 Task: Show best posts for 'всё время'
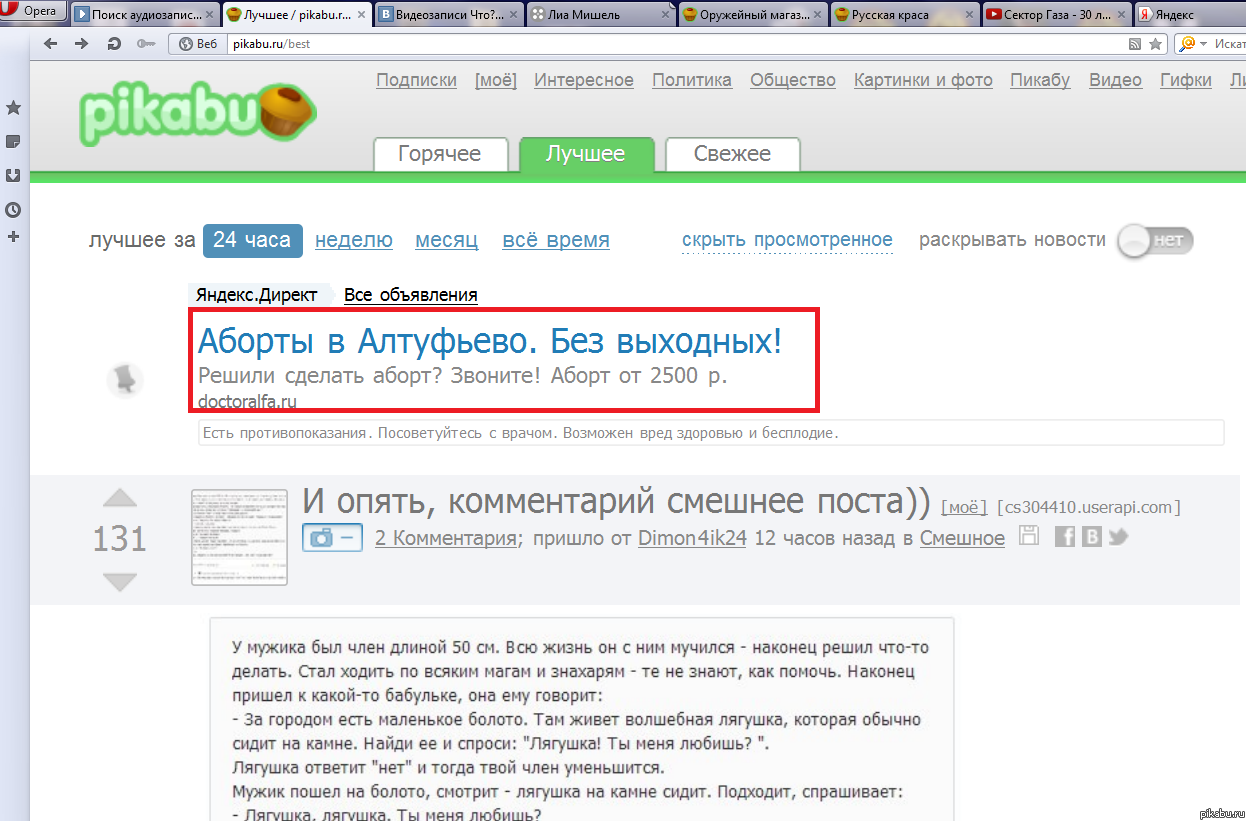(x=556, y=240)
